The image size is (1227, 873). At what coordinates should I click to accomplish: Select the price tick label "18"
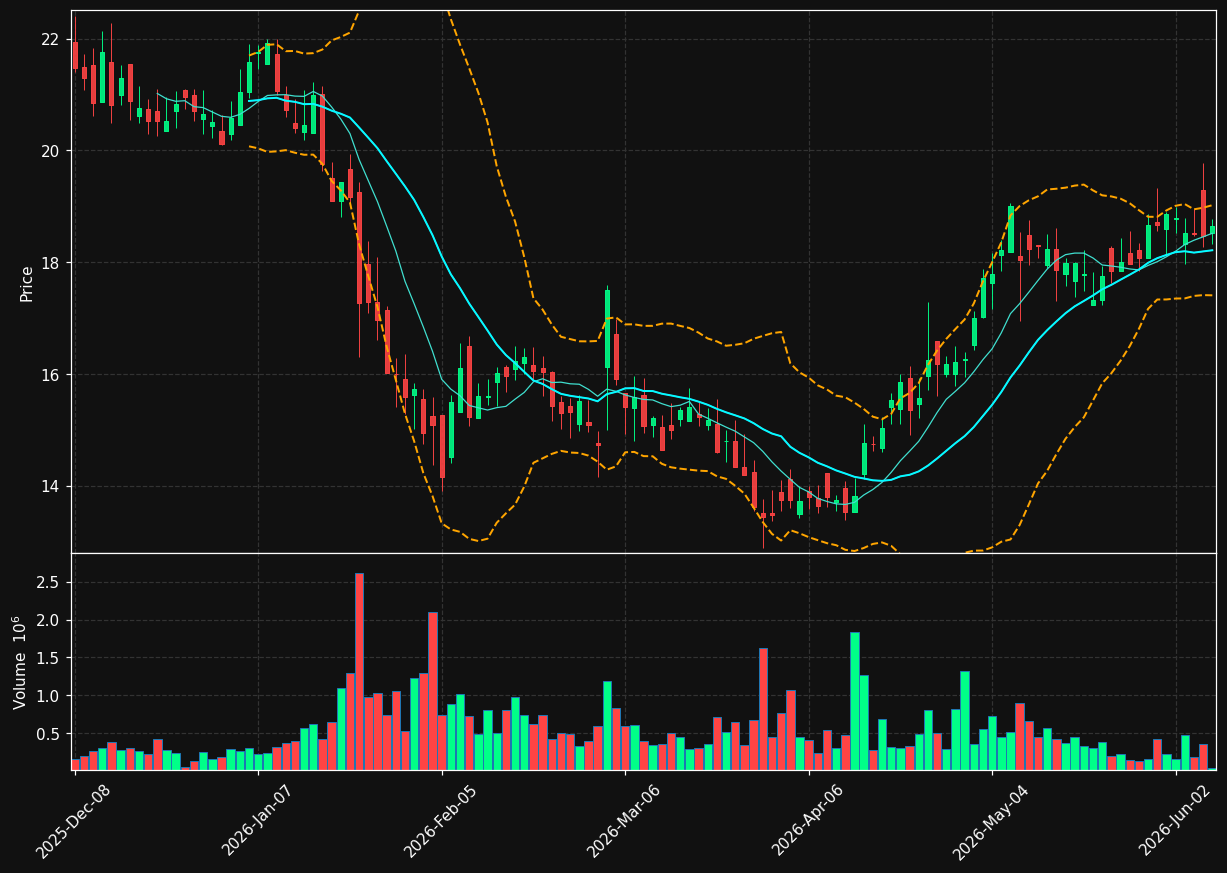click(50, 263)
